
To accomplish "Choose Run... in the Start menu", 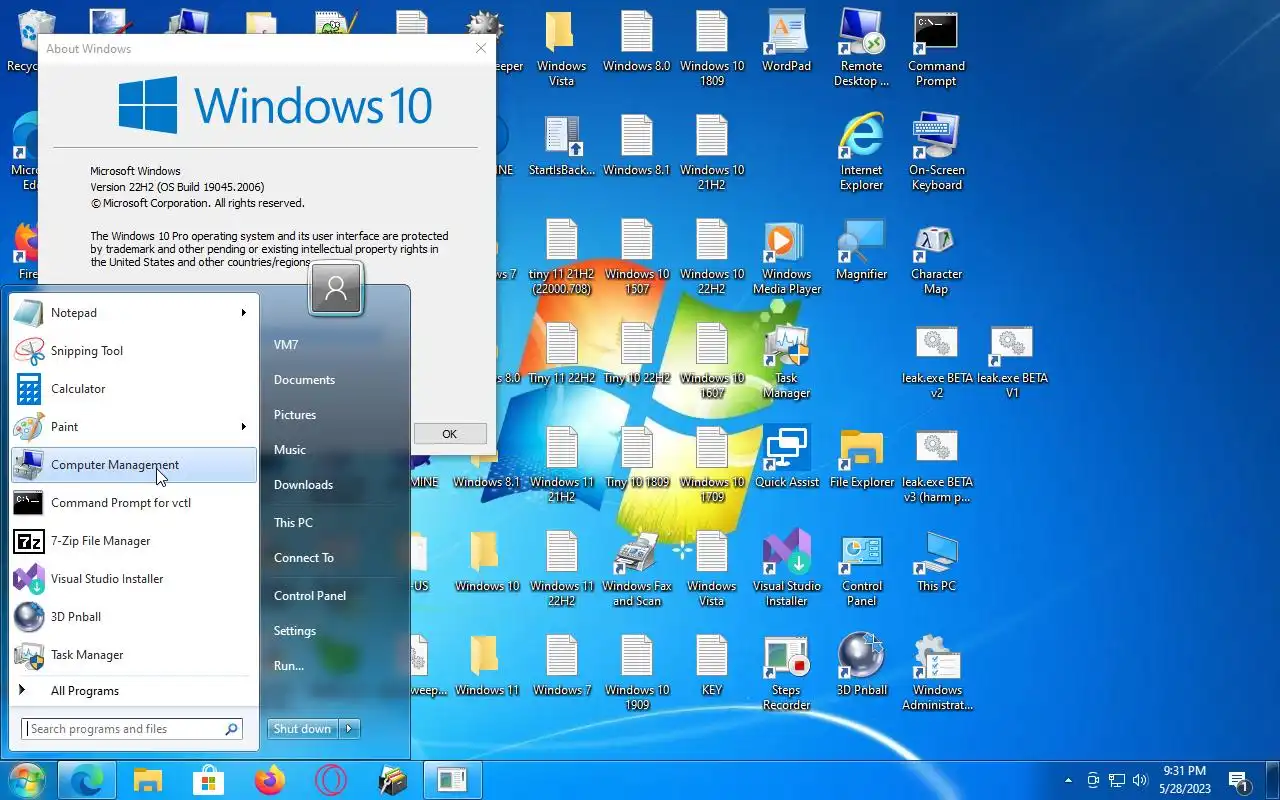I will (289, 666).
